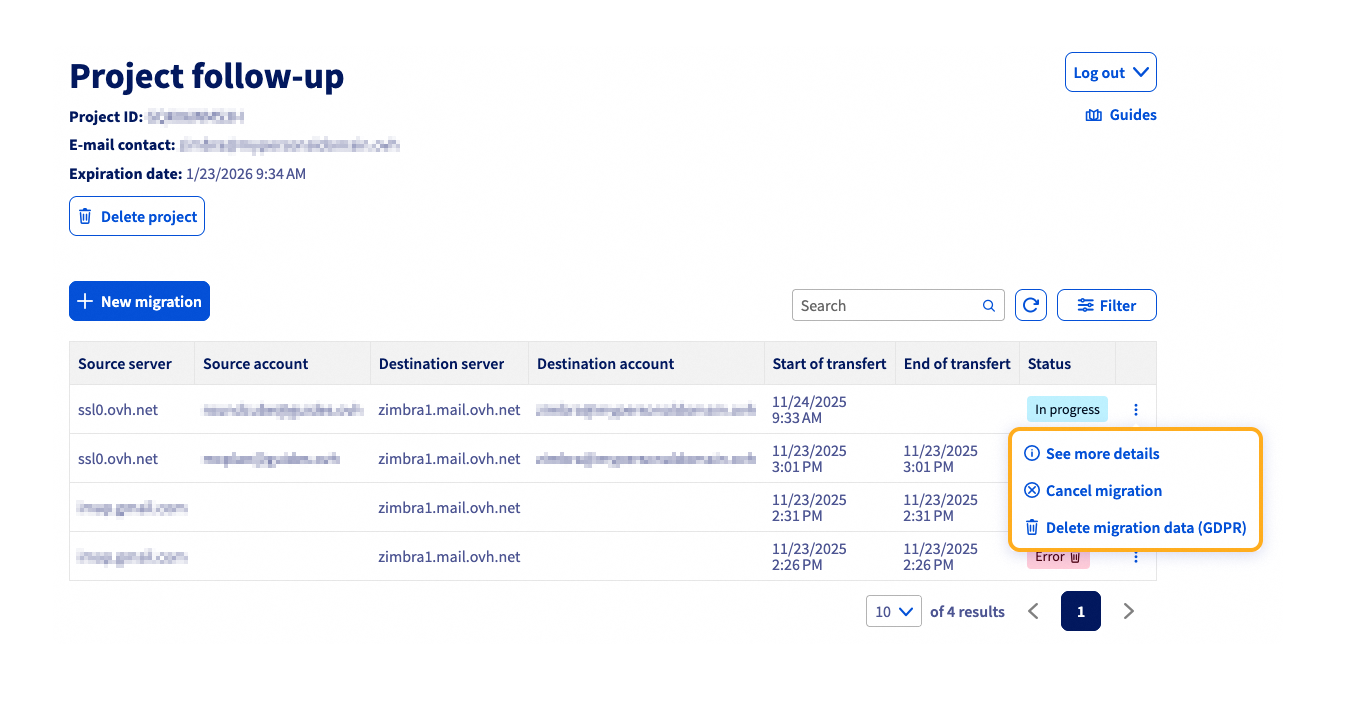This screenshot has width=1367, height=716.
Task: Click into the Search input field
Action: tap(885, 306)
